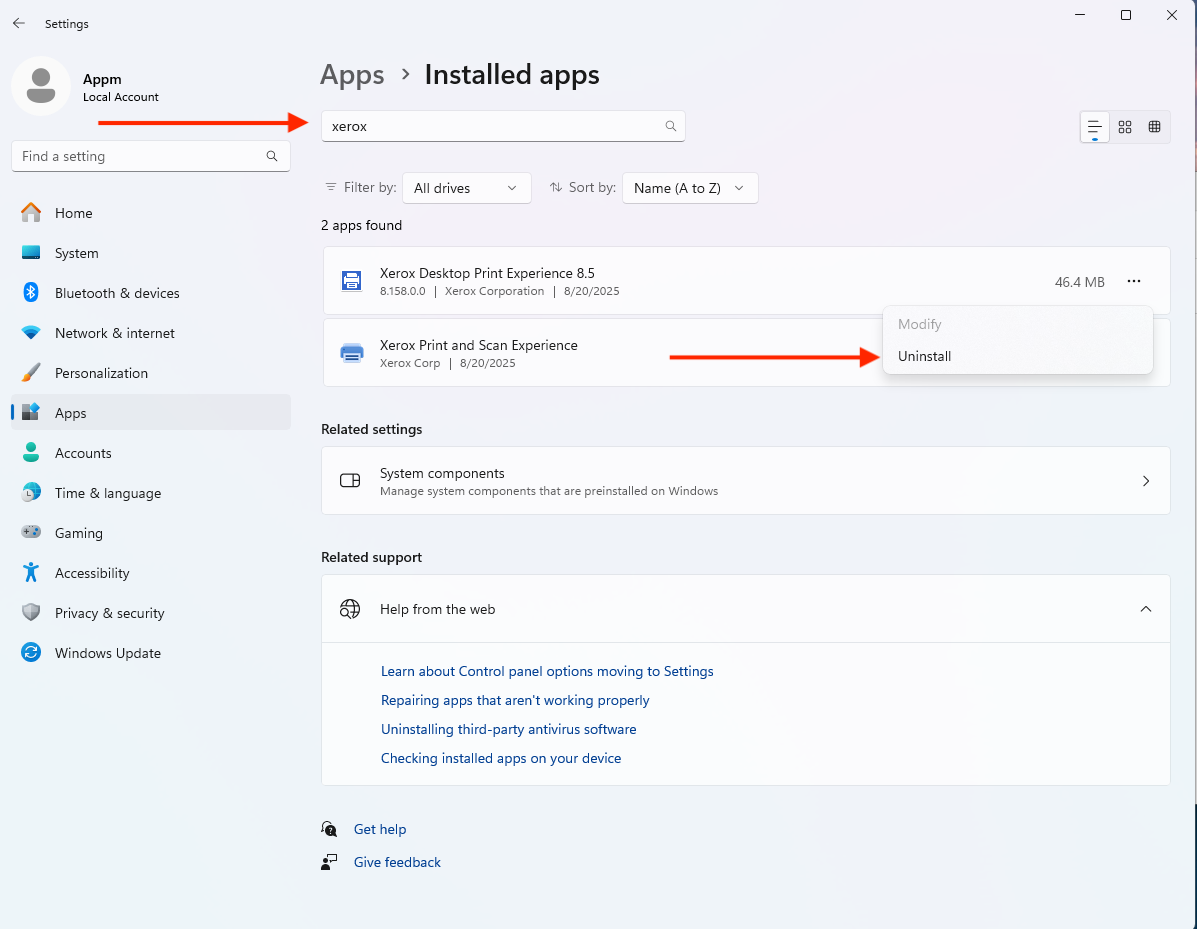Click the search magnifier in apps search box
1197x929 pixels.
(x=671, y=126)
